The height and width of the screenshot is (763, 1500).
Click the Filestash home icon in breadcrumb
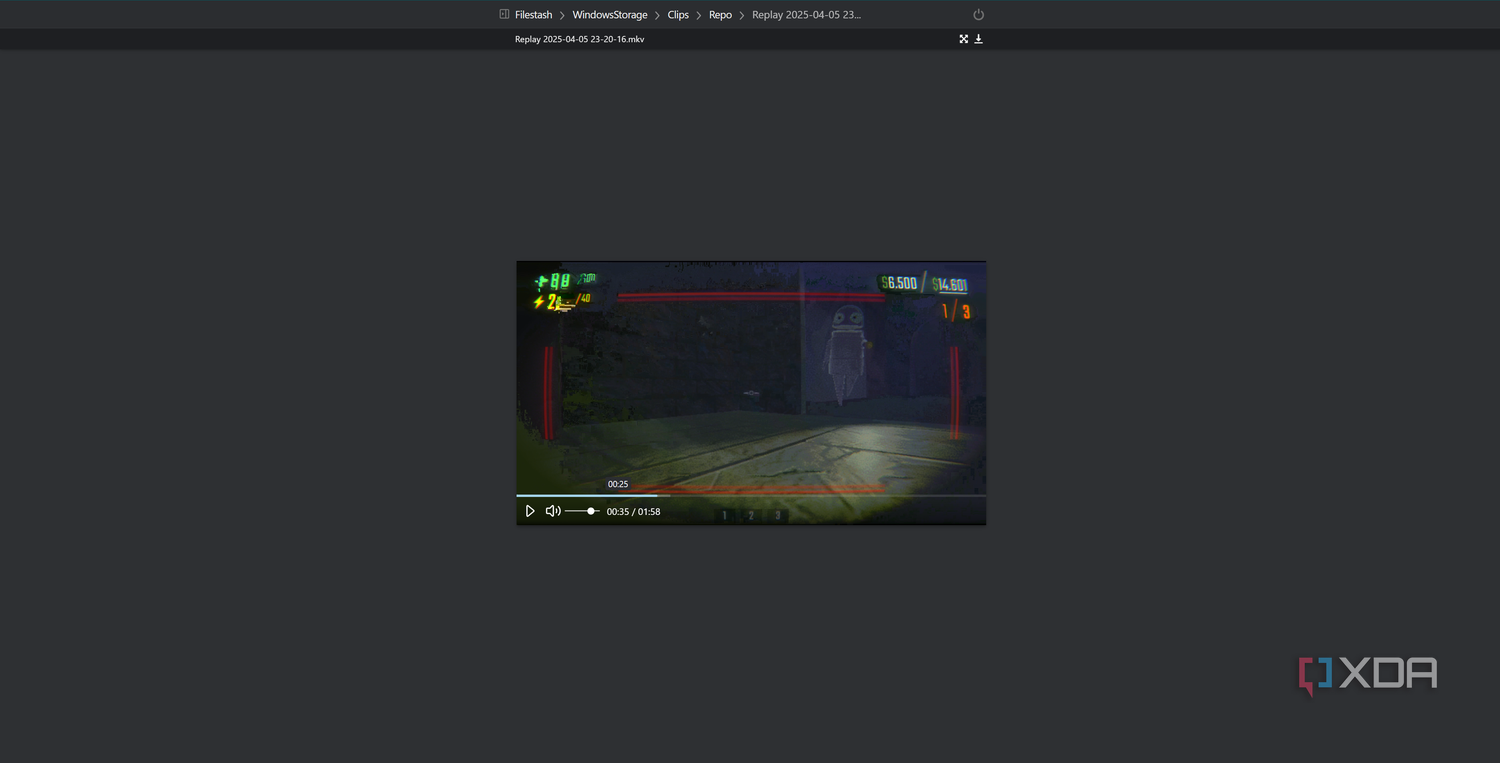(504, 14)
